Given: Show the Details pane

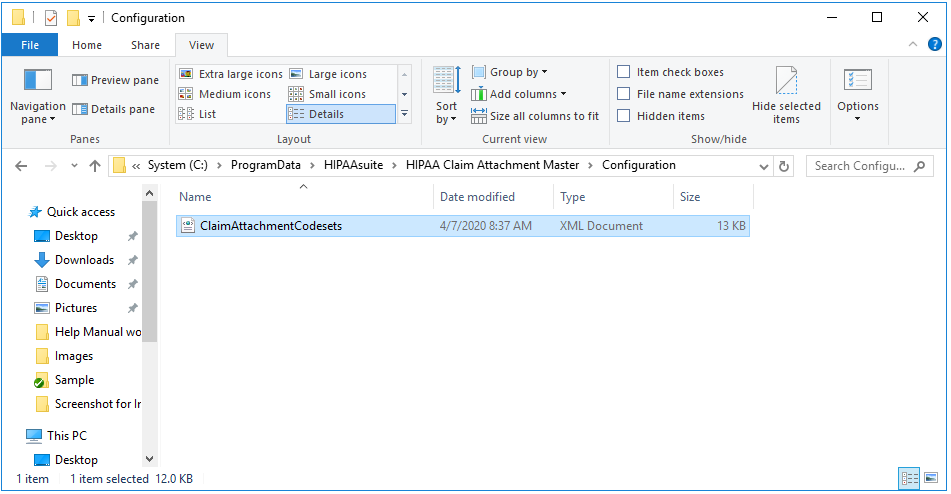Looking at the screenshot, I should [115, 109].
